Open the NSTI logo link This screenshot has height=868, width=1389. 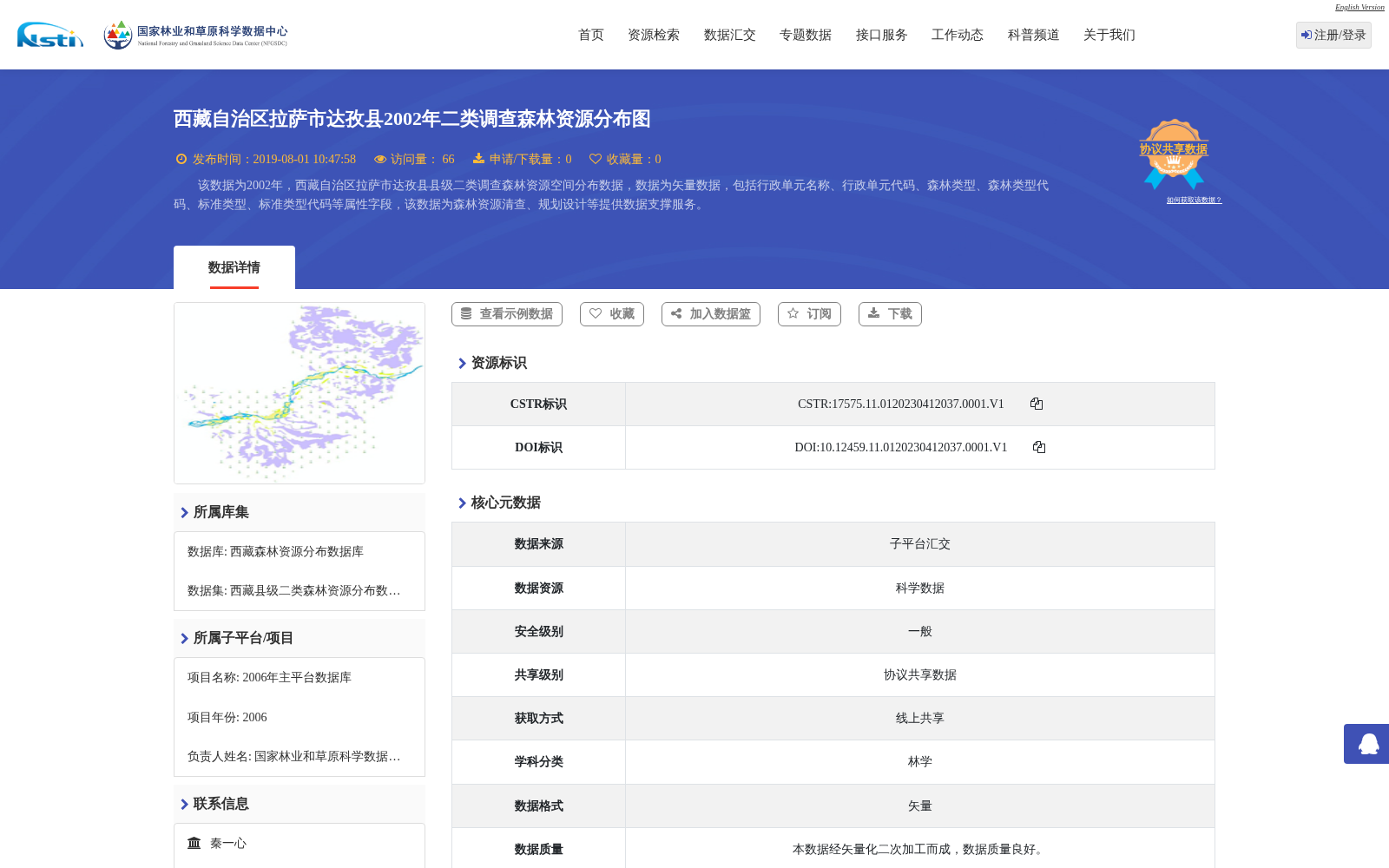click(x=50, y=35)
